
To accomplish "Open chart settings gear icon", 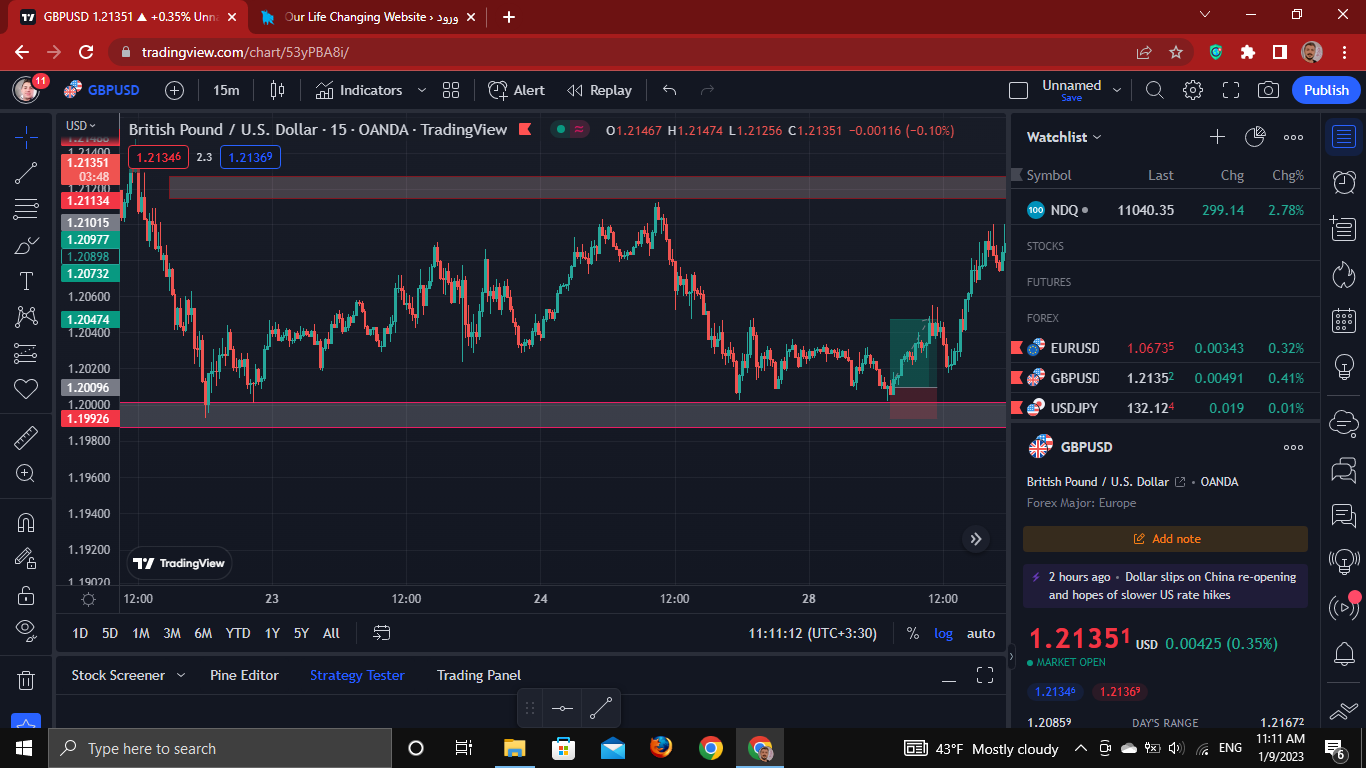I will pos(1192,90).
